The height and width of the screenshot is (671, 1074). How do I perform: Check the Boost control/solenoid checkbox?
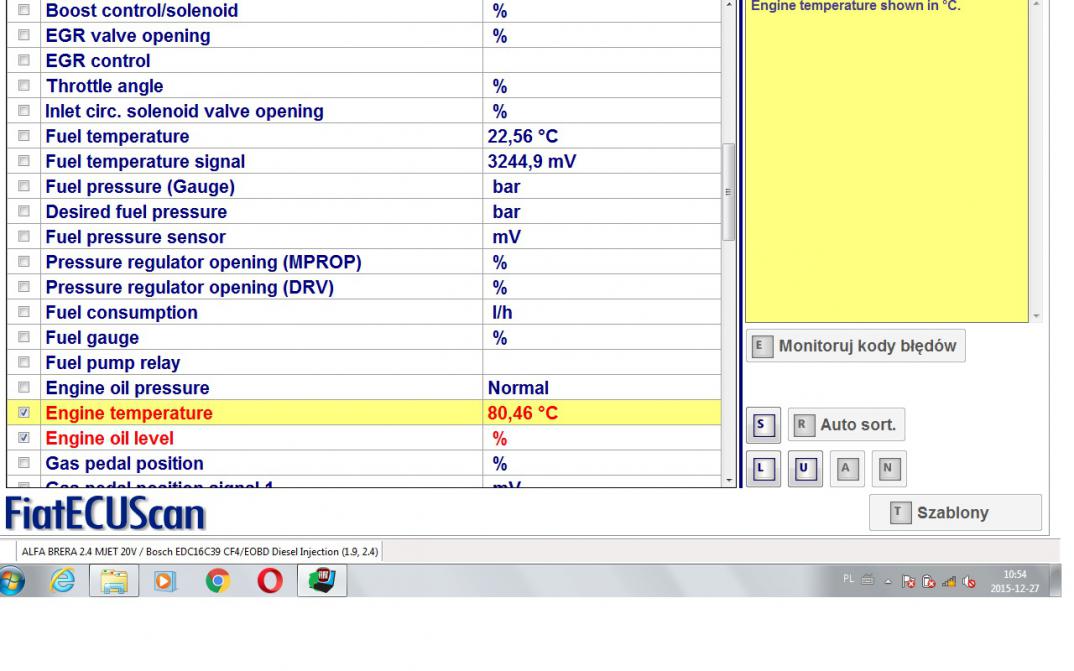click(x=24, y=10)
